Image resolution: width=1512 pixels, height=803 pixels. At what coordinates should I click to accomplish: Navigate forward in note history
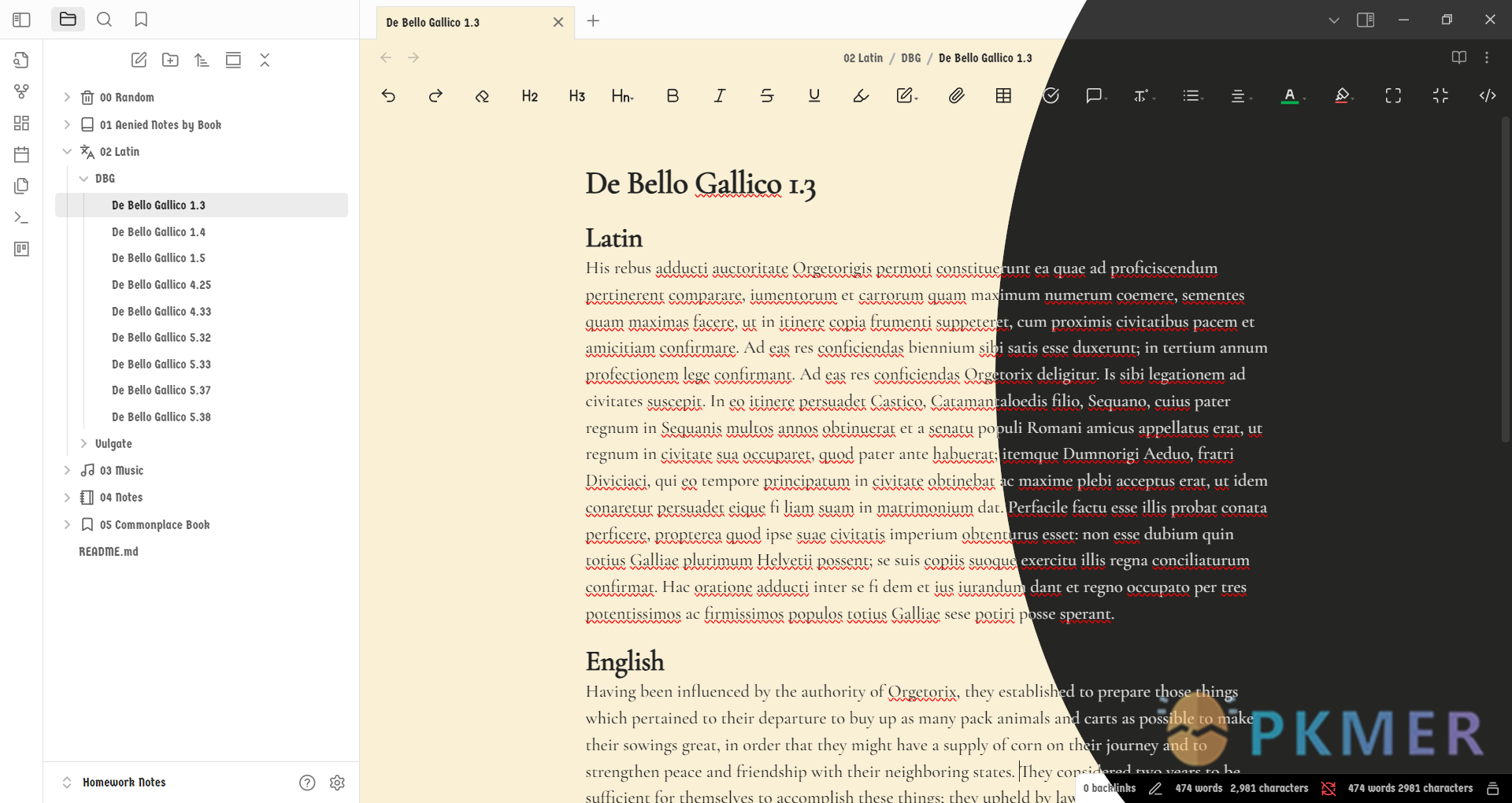(413, 57)
